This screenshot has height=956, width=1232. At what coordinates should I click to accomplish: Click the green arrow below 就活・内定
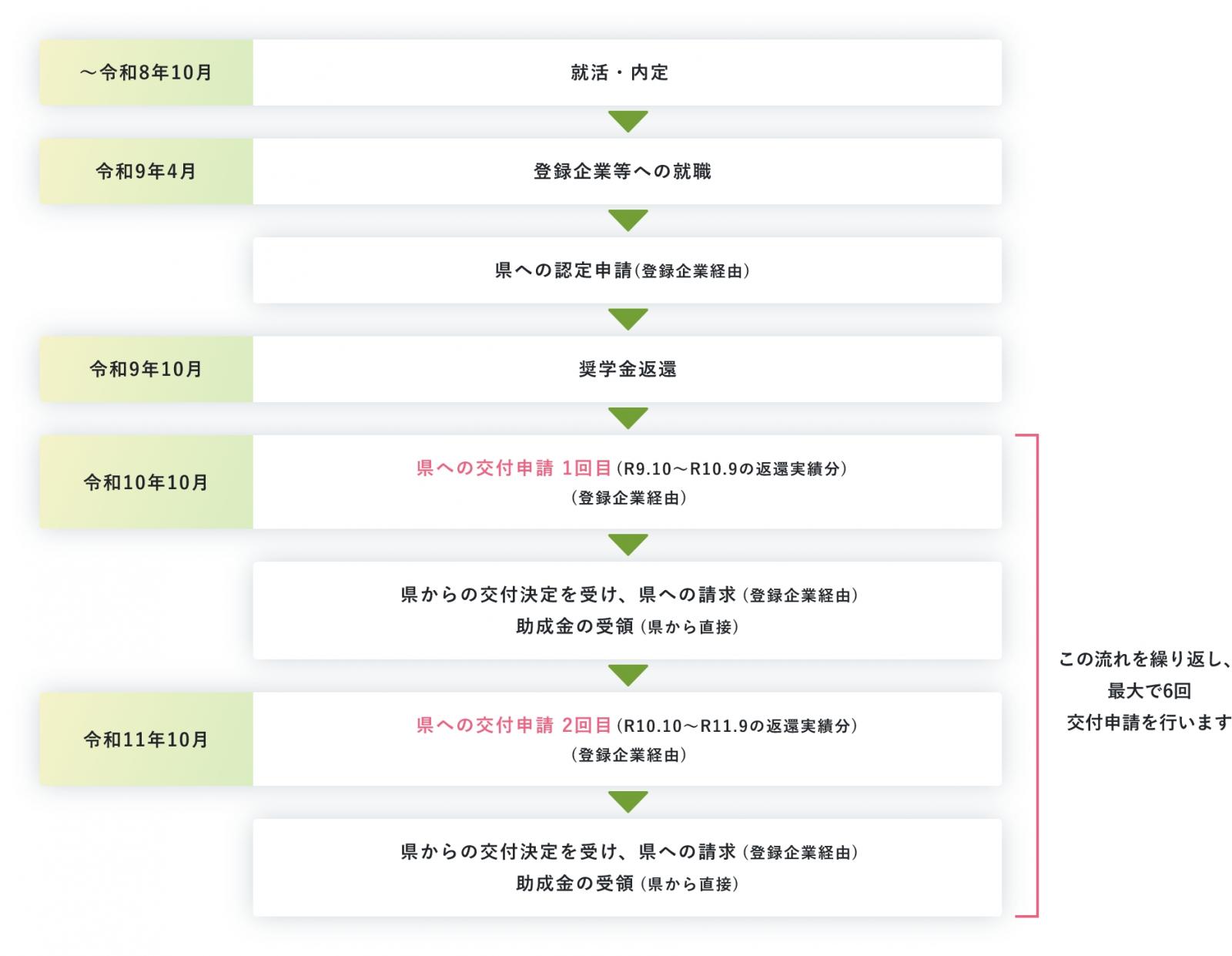(x=628, y=122)
